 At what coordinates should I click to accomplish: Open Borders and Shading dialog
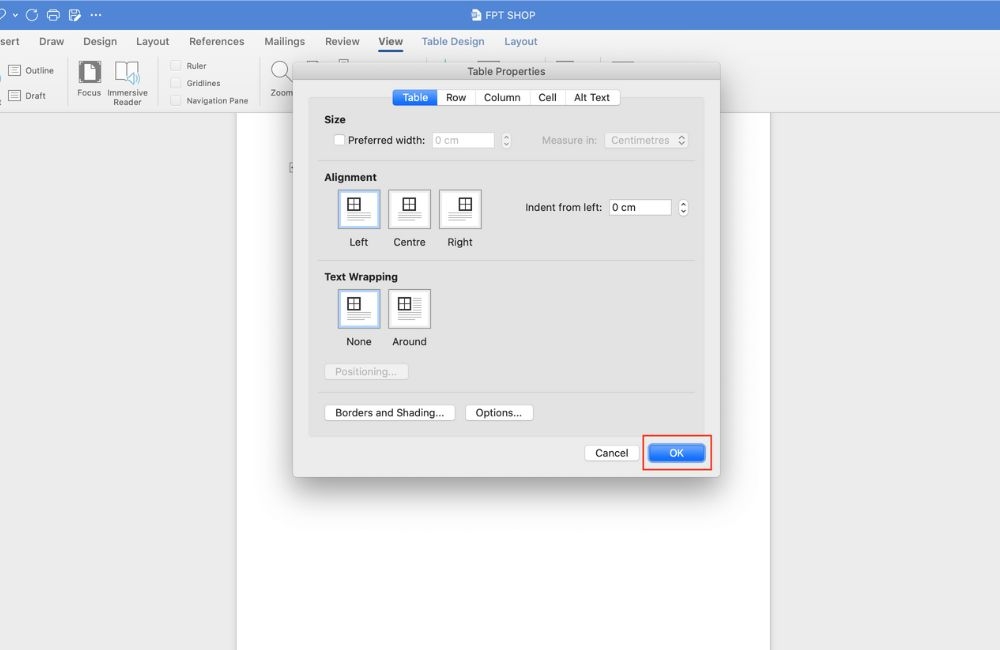coord(390,413)
